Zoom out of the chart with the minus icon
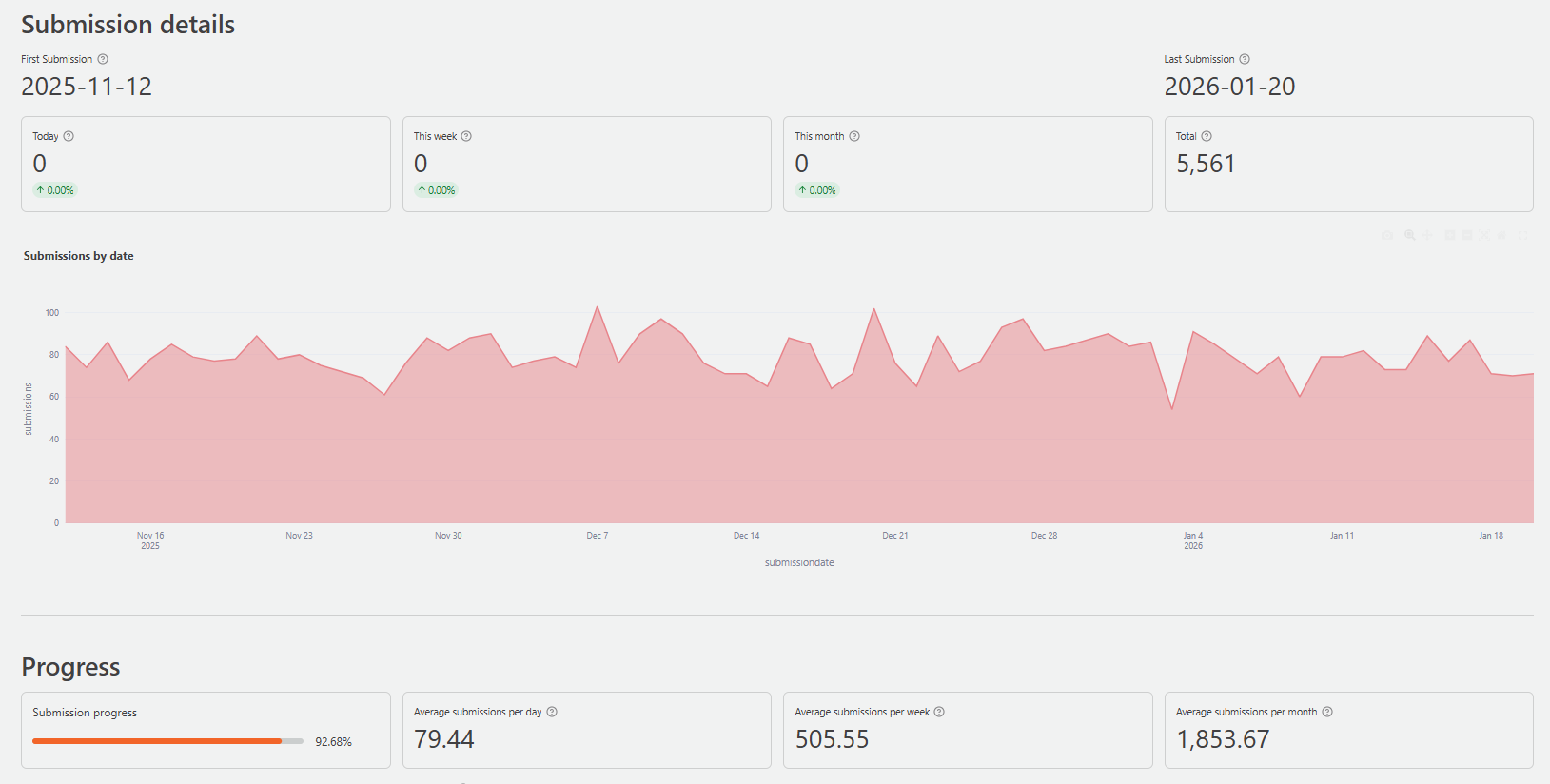The width and height of the screenshot is (1550, 784). pos(1467,235)
